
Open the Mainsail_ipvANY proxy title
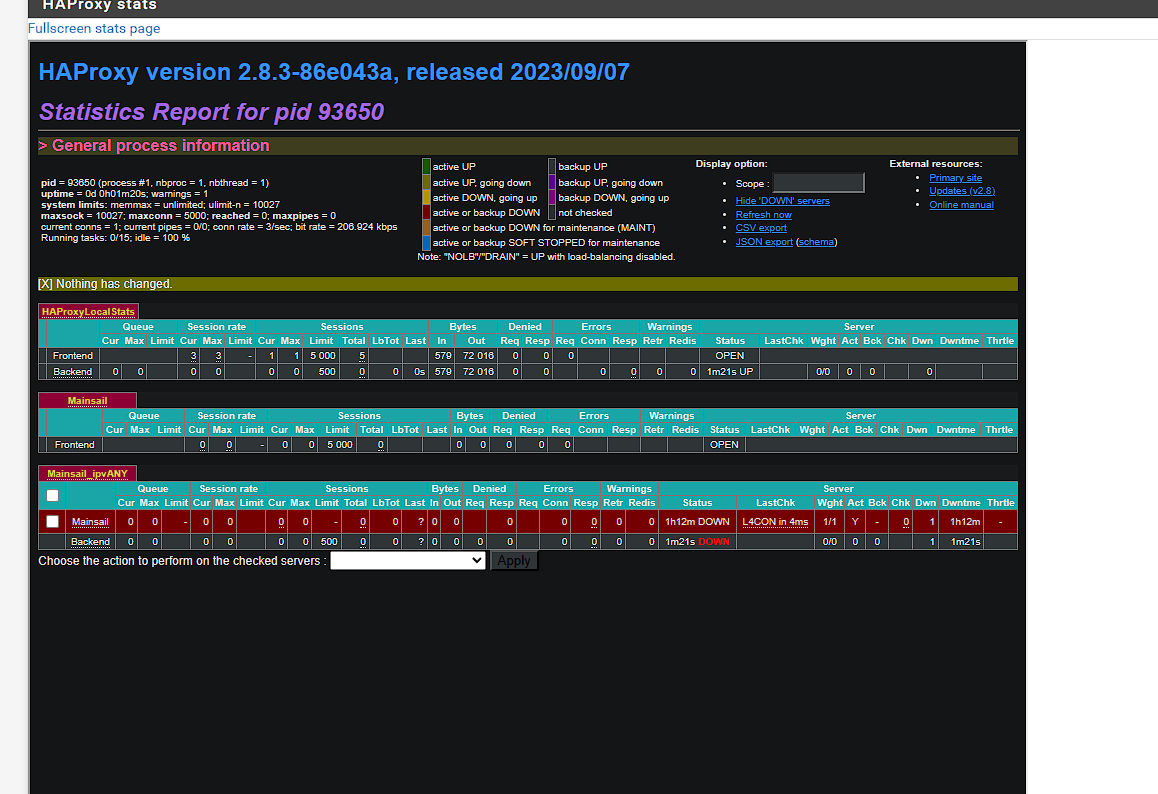click(87, 474)
